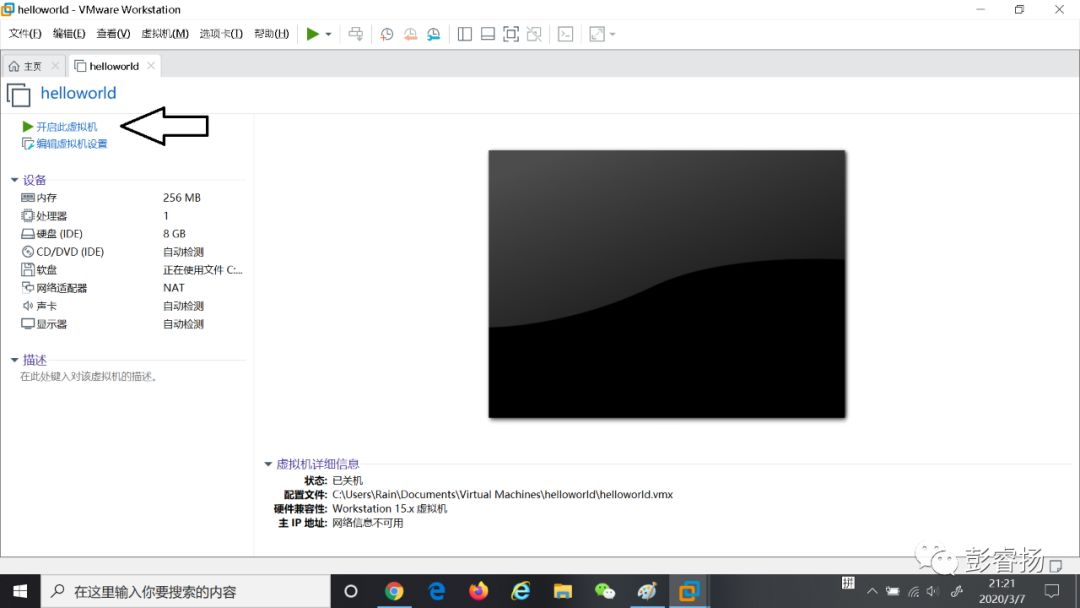Open the notification center icon
This screenshot has height=608, width=1080.
tap(1052, 591)
